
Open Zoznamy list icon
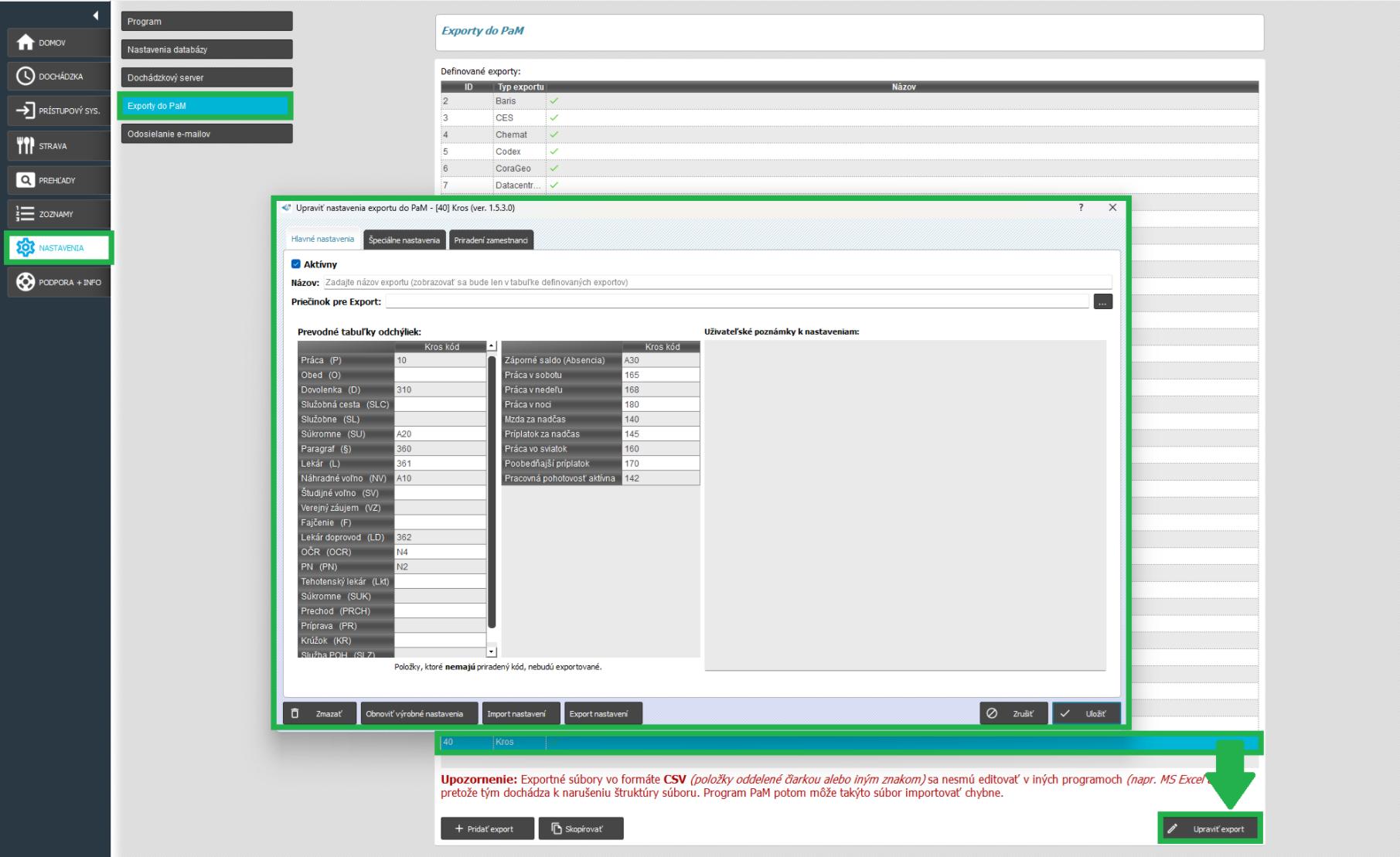(x=26, y=214)
